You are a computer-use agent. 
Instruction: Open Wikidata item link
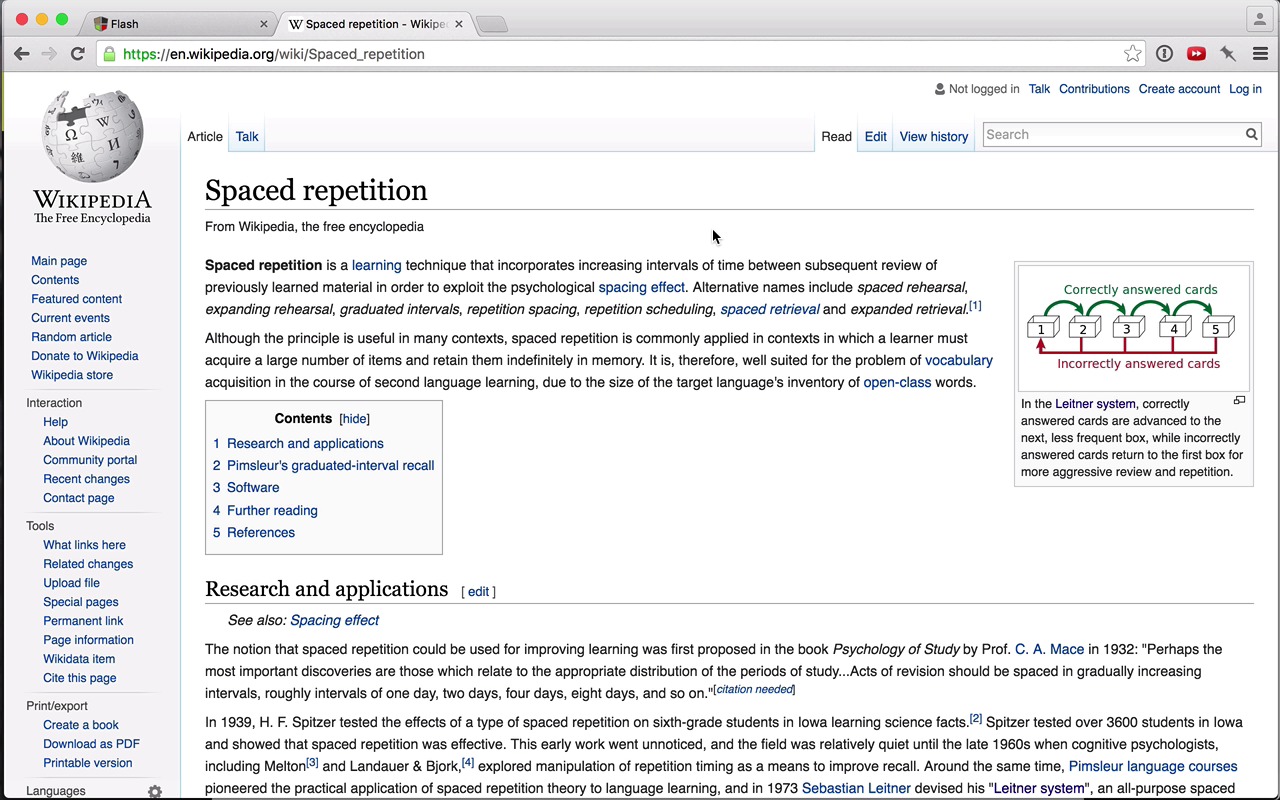click(79, 659)
